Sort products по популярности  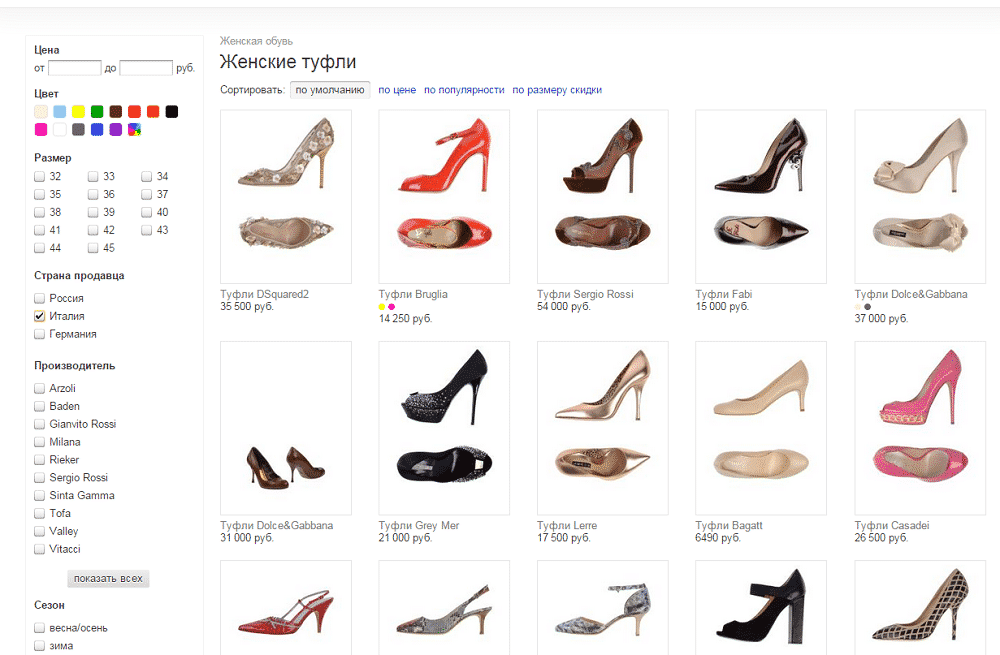pyautogui.click(x=464, y=90)
